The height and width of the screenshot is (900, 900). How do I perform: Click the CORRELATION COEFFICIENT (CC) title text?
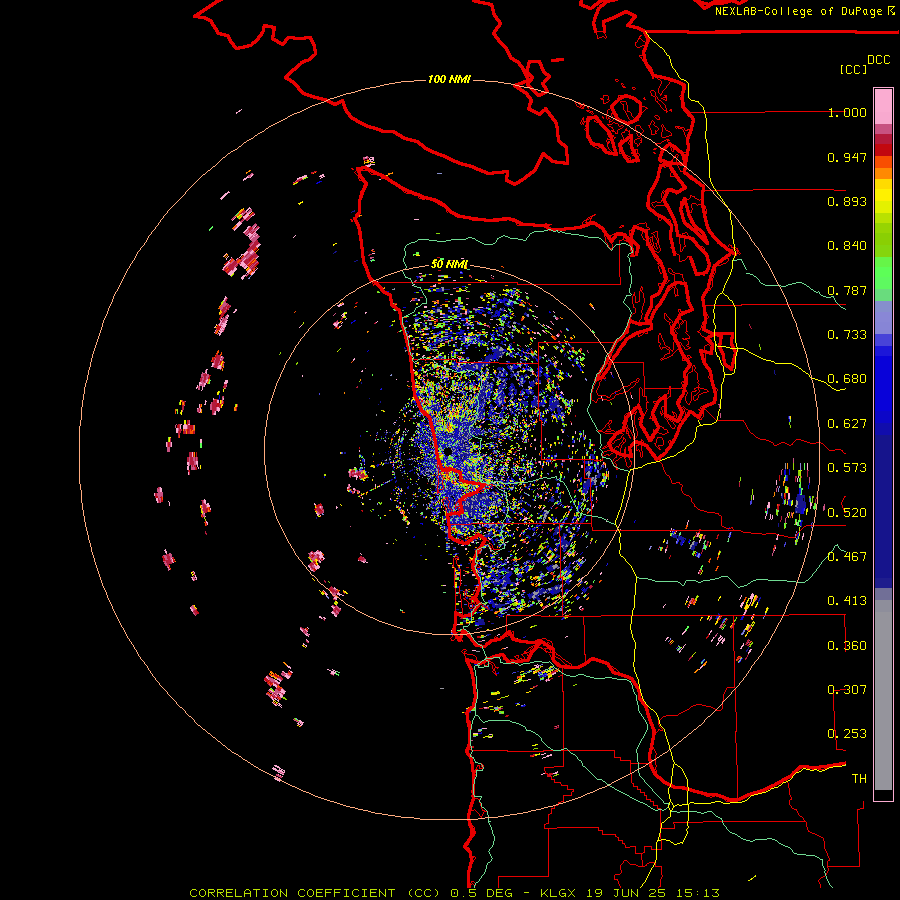pos(316,893)
